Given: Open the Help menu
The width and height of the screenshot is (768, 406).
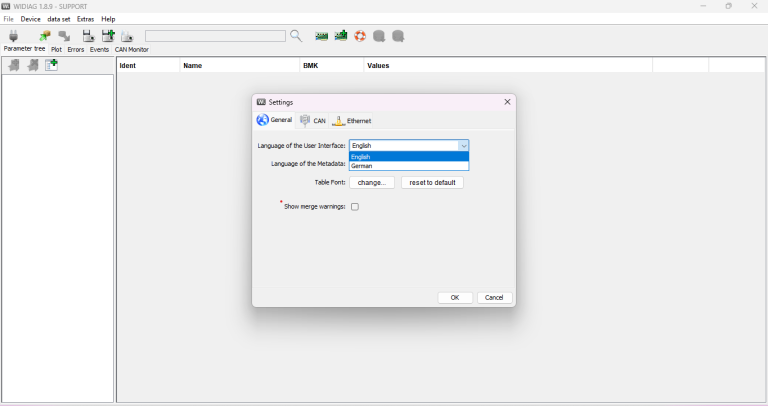Looking at the screenshot, I should pos(108,19).
